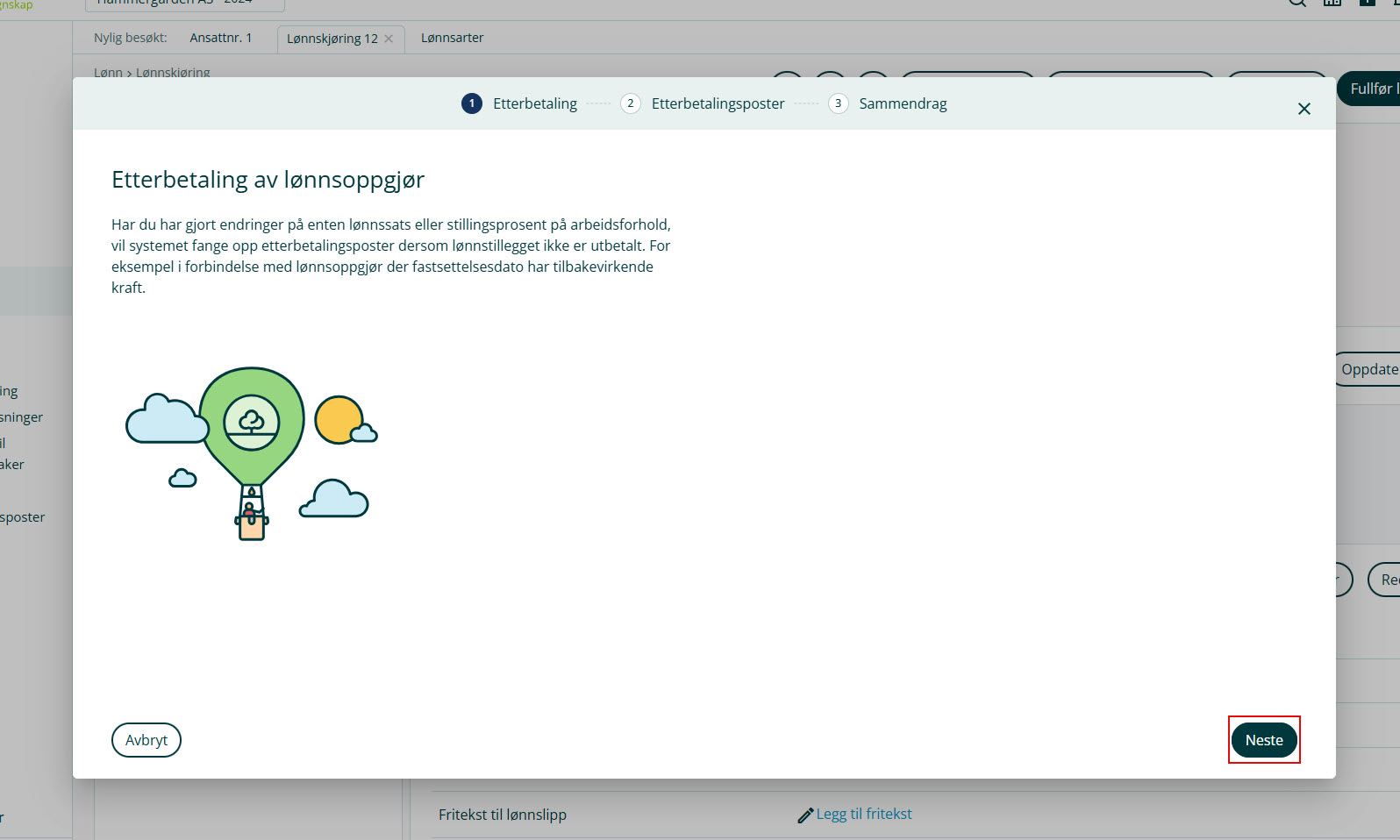Click the step 1 number circle

pos(472,103)
